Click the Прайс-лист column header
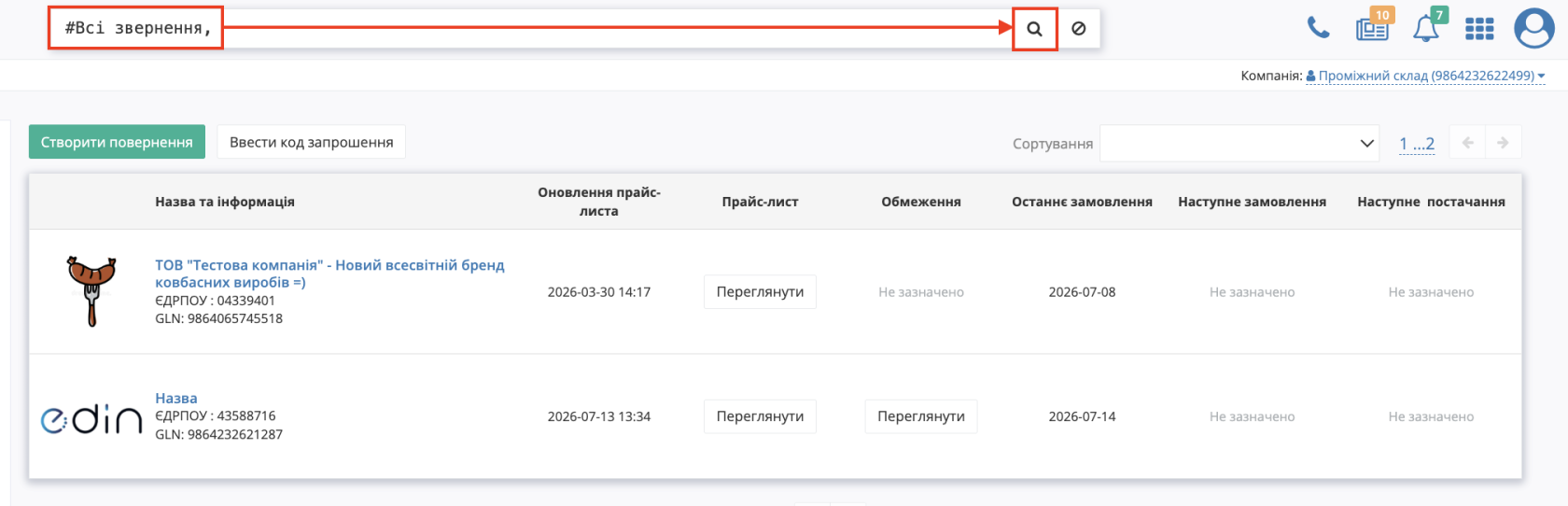Screen dimensions: 1568x506 (x=760, y=202)
